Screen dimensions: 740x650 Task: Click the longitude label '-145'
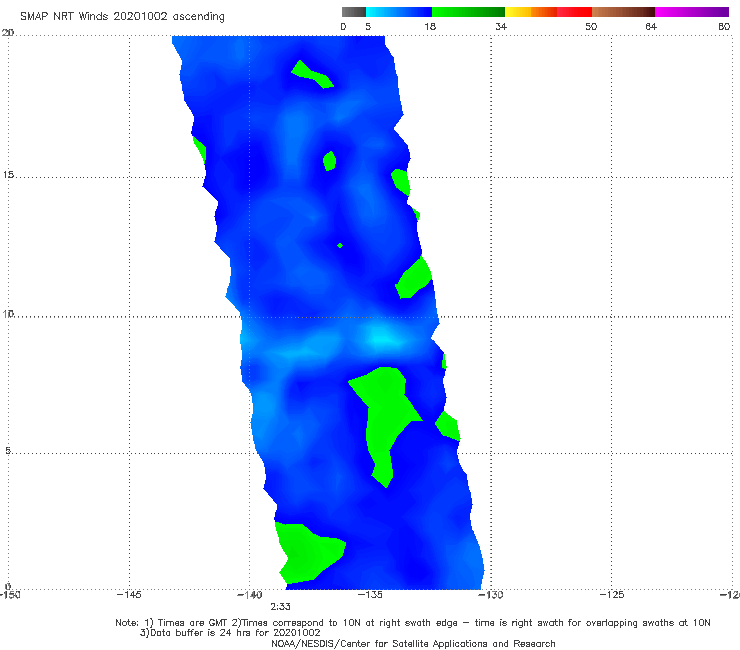pyautogui.click(x=129, y=595)
